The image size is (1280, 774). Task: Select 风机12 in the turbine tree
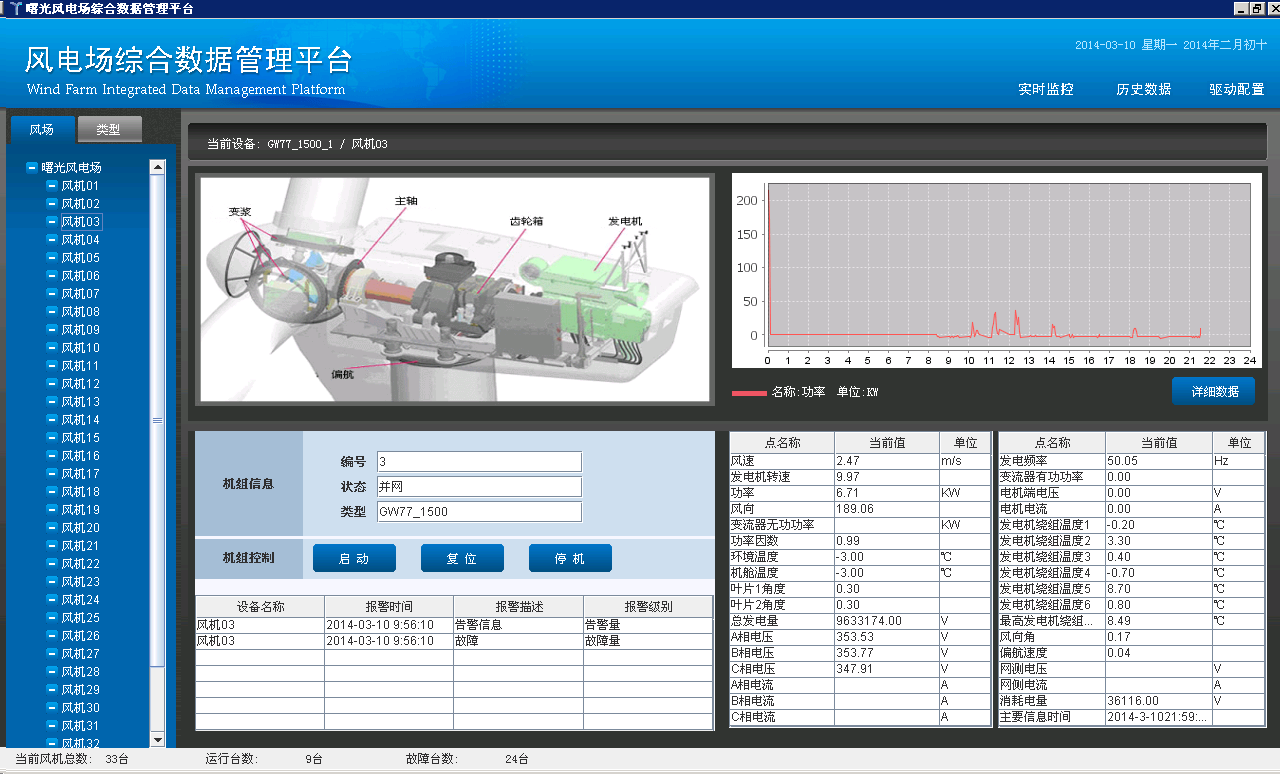(x=80, y=384)
